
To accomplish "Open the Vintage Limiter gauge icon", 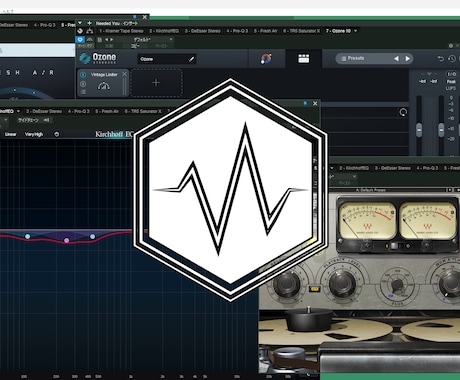I will (103, 86).
